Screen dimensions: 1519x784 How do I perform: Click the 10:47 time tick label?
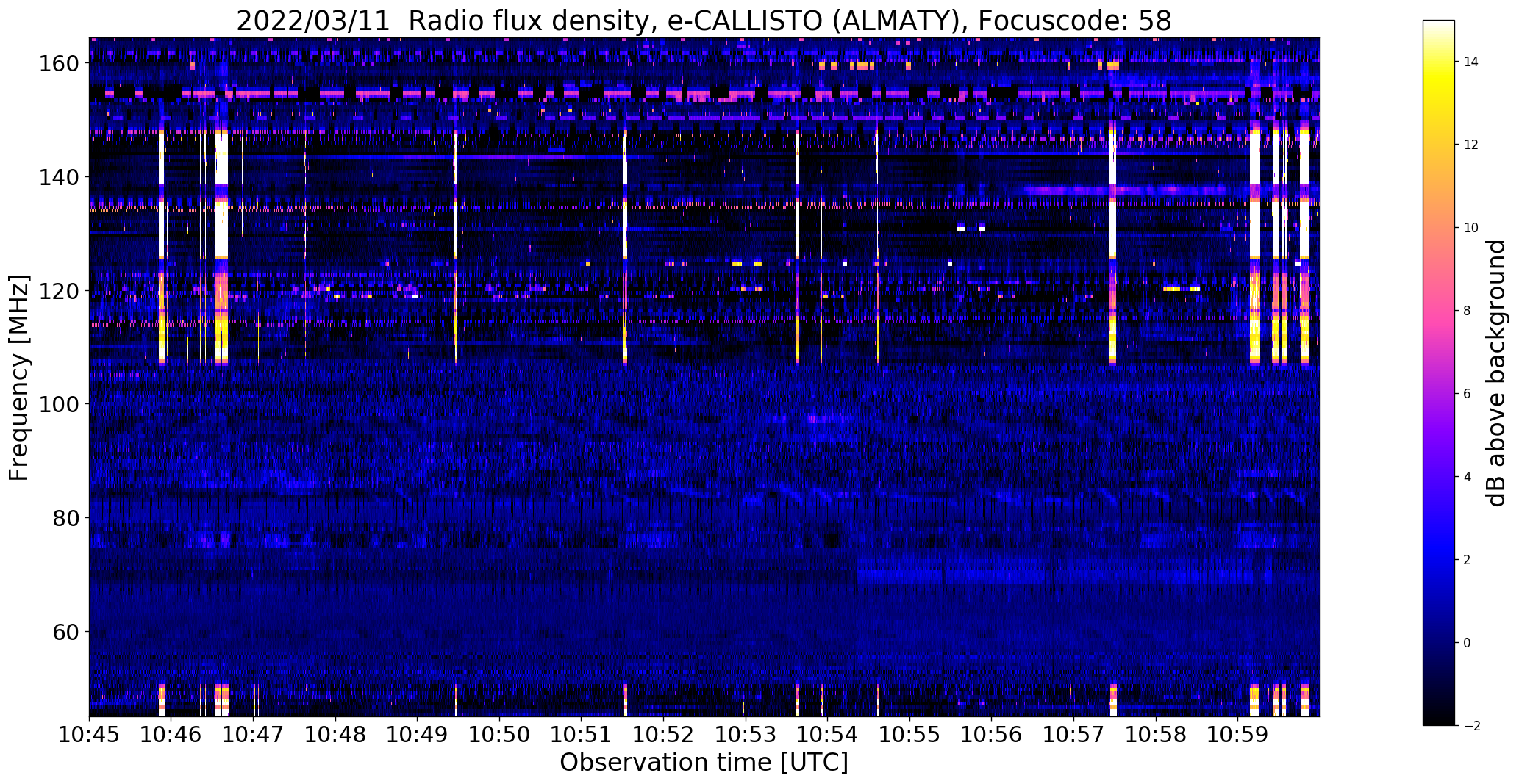pyautogui.click(x=253, y=735)
